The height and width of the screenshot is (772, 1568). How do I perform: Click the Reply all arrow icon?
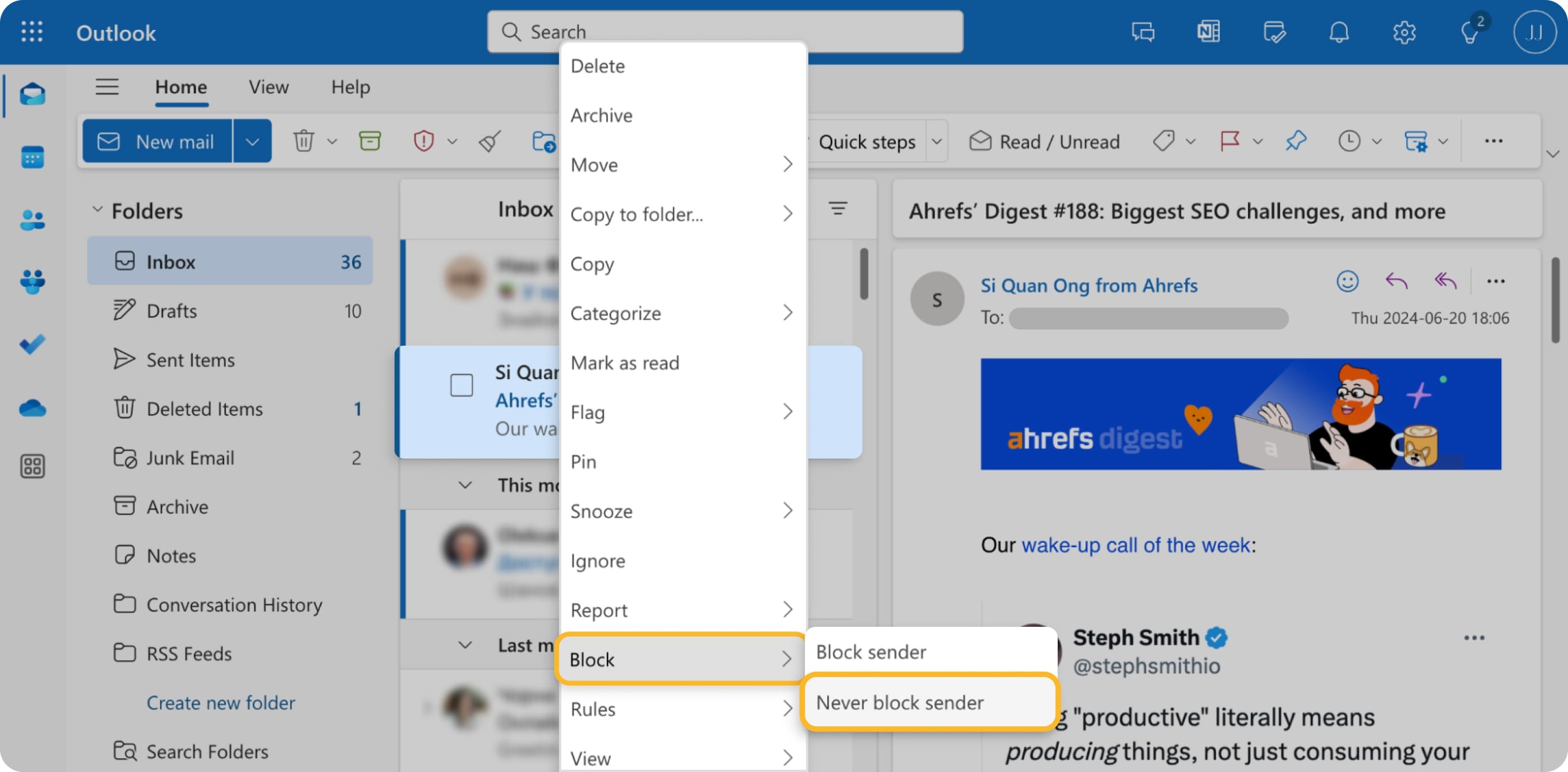(x=1445, y=281)
